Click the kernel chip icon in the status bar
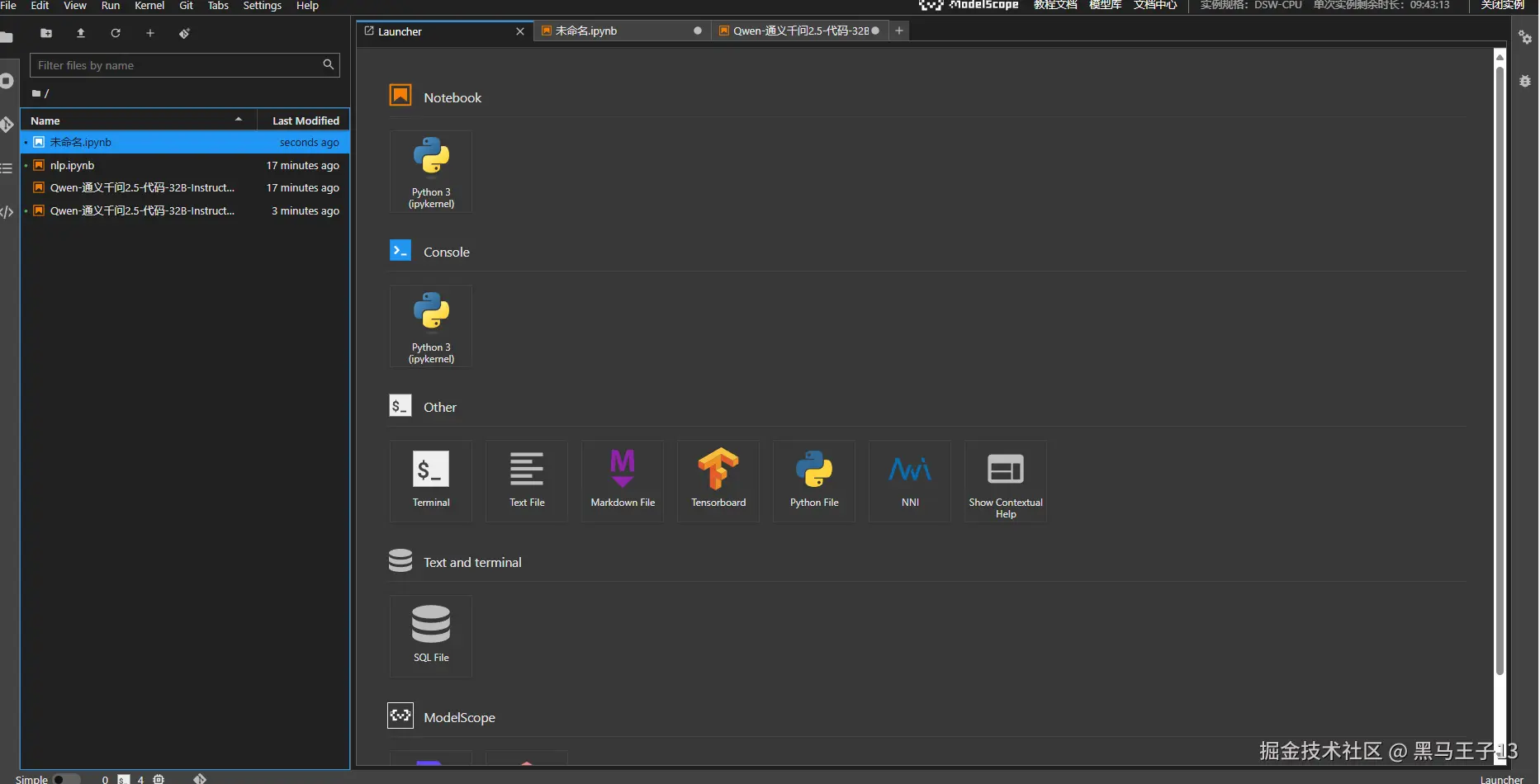Viewport: 1540px width, 784px height. 159,779
